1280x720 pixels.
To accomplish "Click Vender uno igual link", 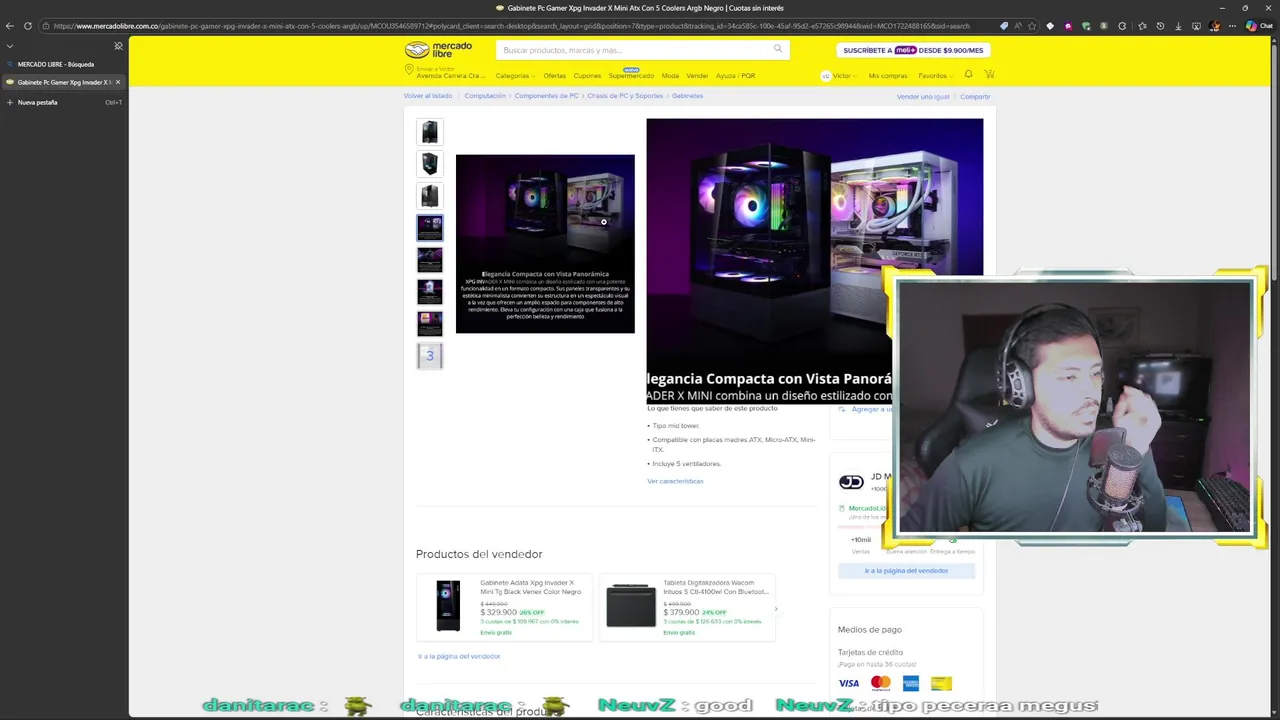I will coord(923,97).
